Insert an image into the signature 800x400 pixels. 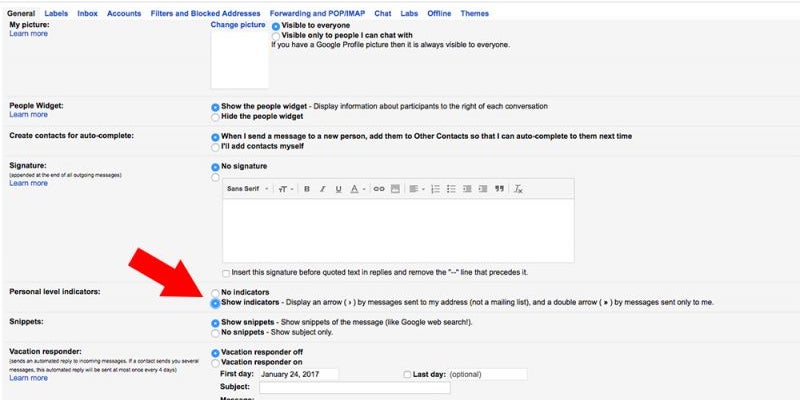pyautogui.click(x=395, y=189)
